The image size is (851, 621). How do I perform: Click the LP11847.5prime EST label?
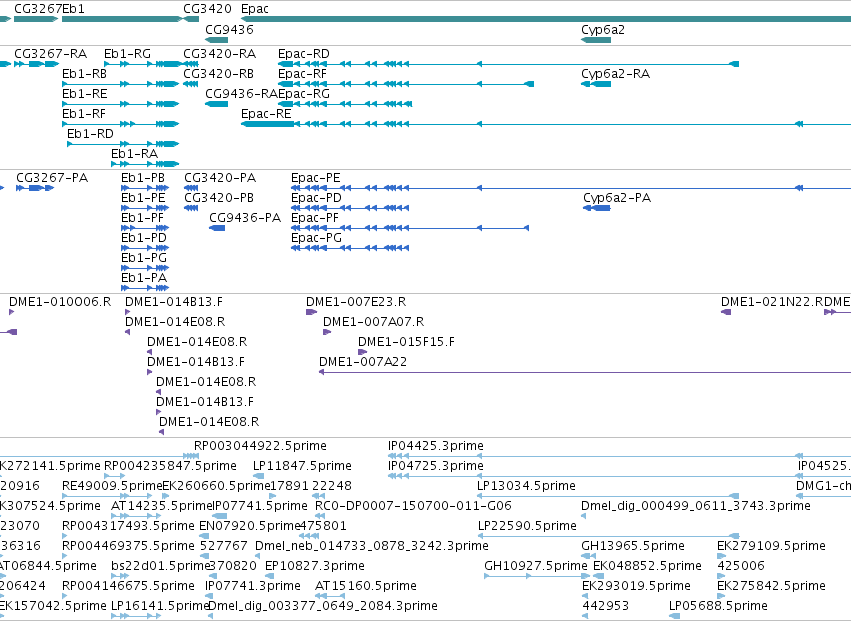click(302, 466)
